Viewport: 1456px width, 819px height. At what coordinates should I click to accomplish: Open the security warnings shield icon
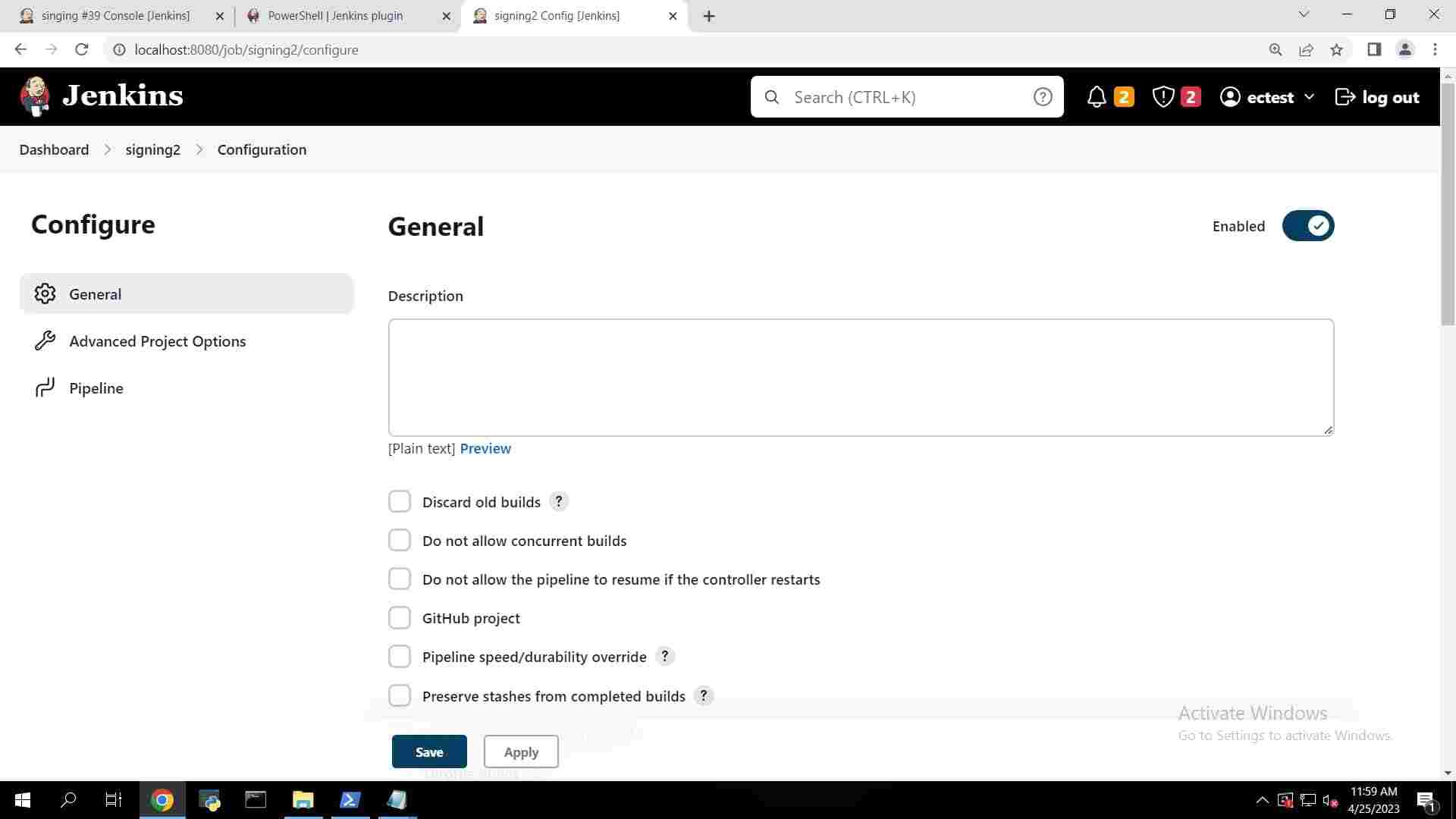coord(1163,96)
